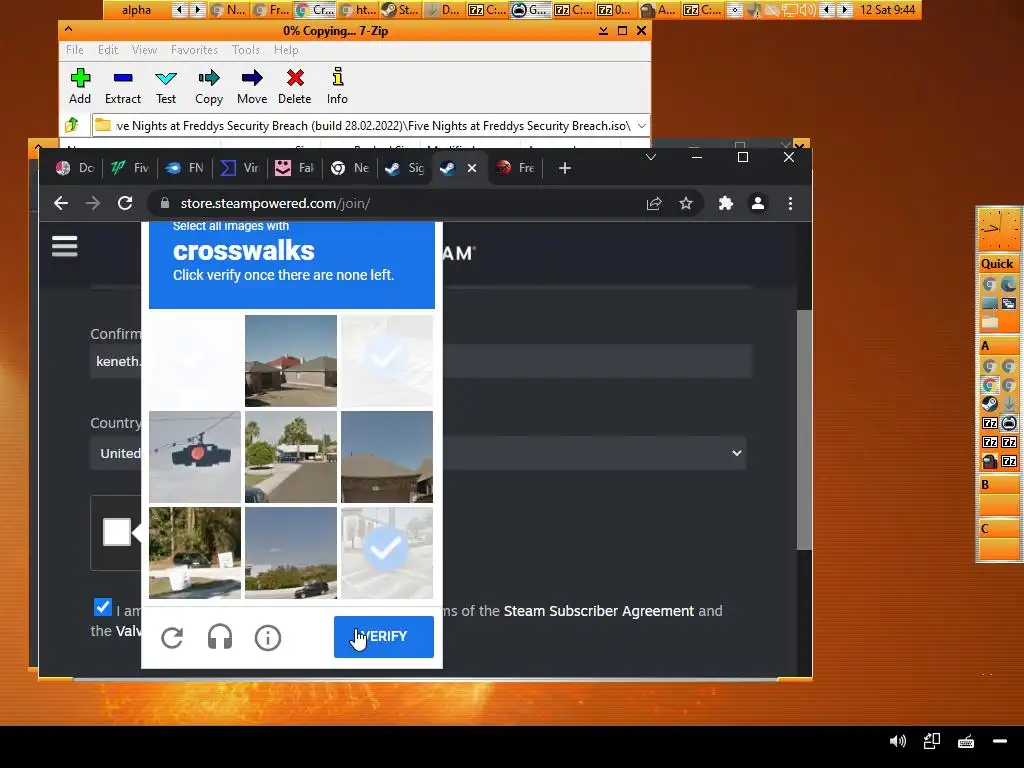
Task: Select the black car captcha tile
Action: tap(291, 552)
